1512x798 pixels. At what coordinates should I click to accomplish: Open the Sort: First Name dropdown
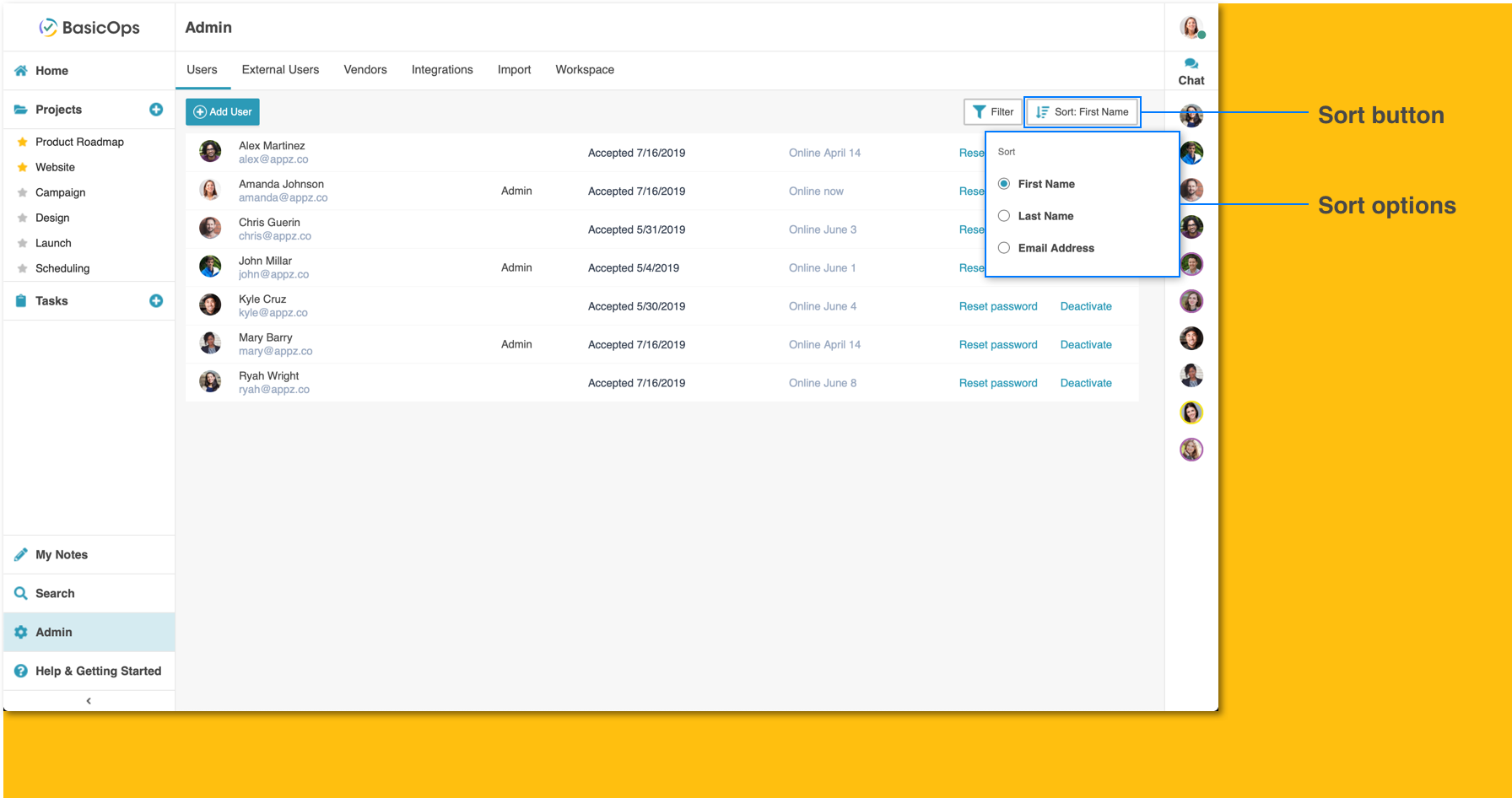tap(1083, 112)
